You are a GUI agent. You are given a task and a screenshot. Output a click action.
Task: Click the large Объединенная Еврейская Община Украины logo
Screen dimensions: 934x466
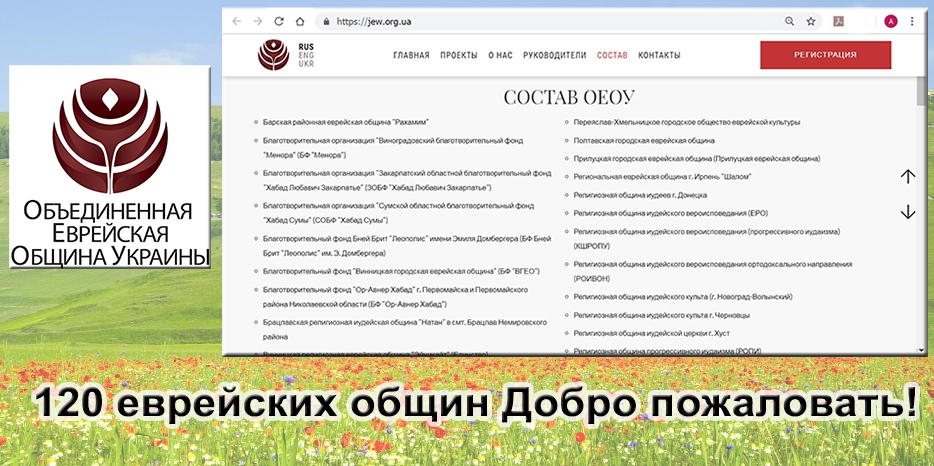110,166
